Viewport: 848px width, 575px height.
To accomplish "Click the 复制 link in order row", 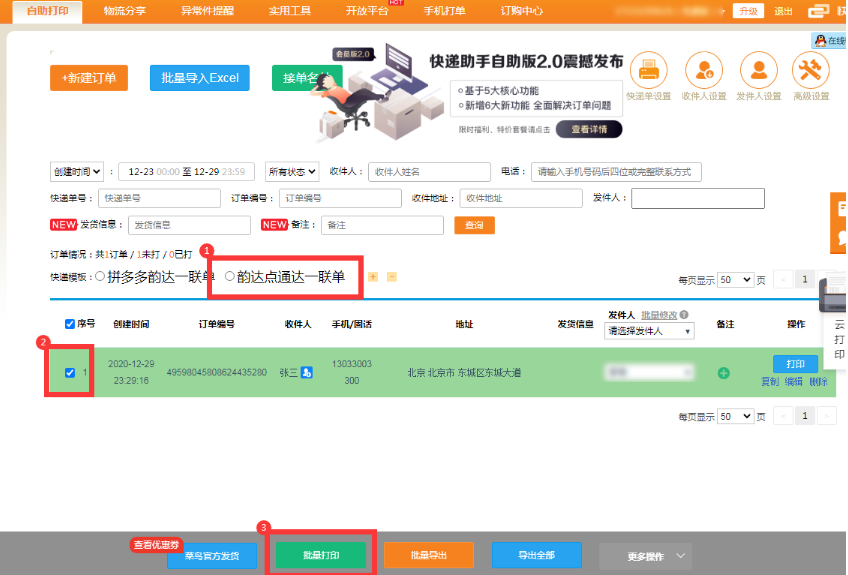I will pos(770,382).
